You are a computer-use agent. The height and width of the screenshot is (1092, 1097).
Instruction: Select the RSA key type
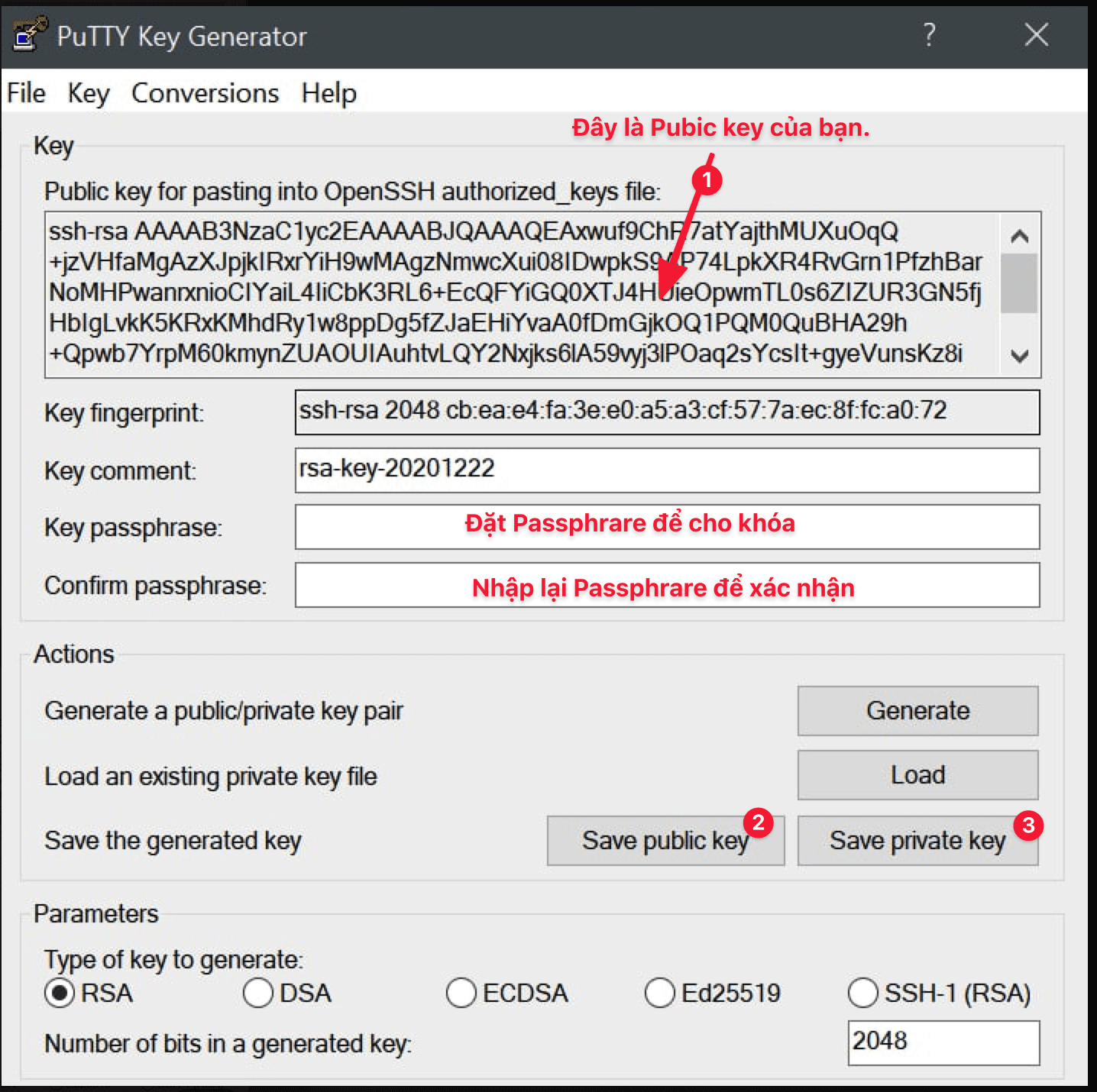pos(56,993)
